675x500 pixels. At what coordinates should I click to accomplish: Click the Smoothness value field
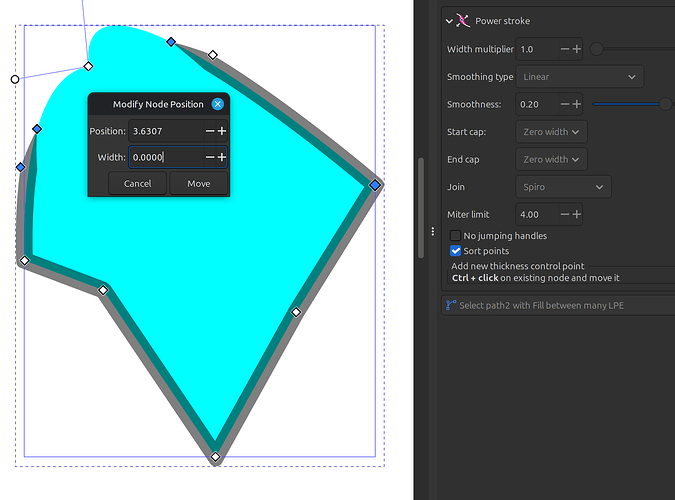pyautogui.click(x=537, y=104)
